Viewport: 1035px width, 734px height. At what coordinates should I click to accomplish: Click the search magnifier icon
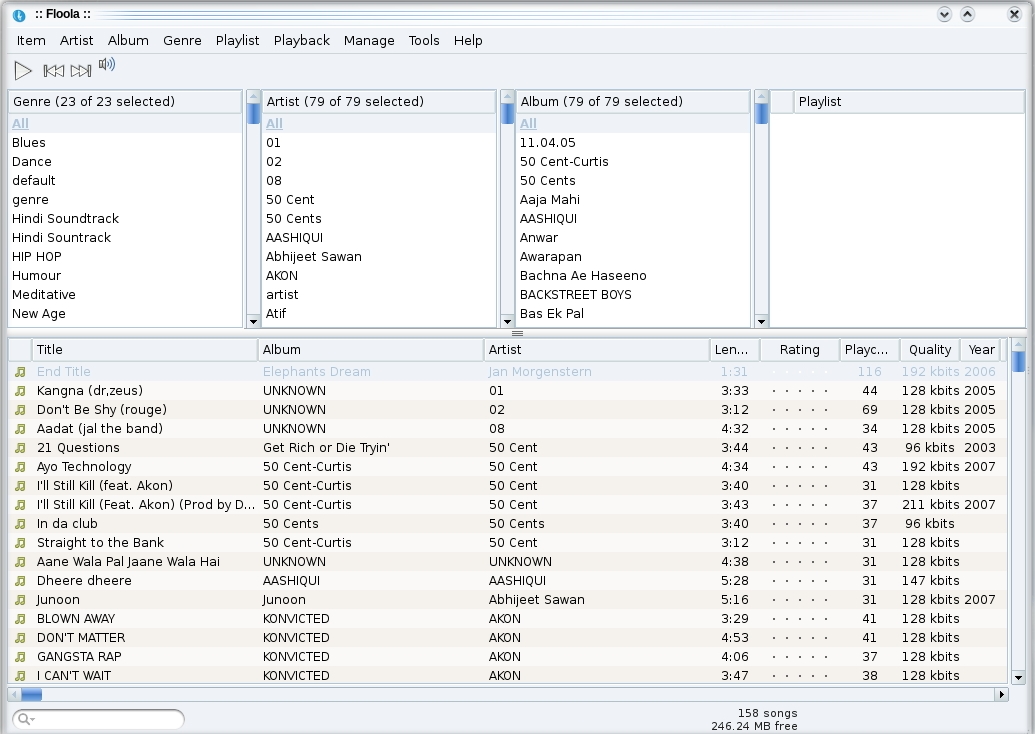(x=25, y=719)
